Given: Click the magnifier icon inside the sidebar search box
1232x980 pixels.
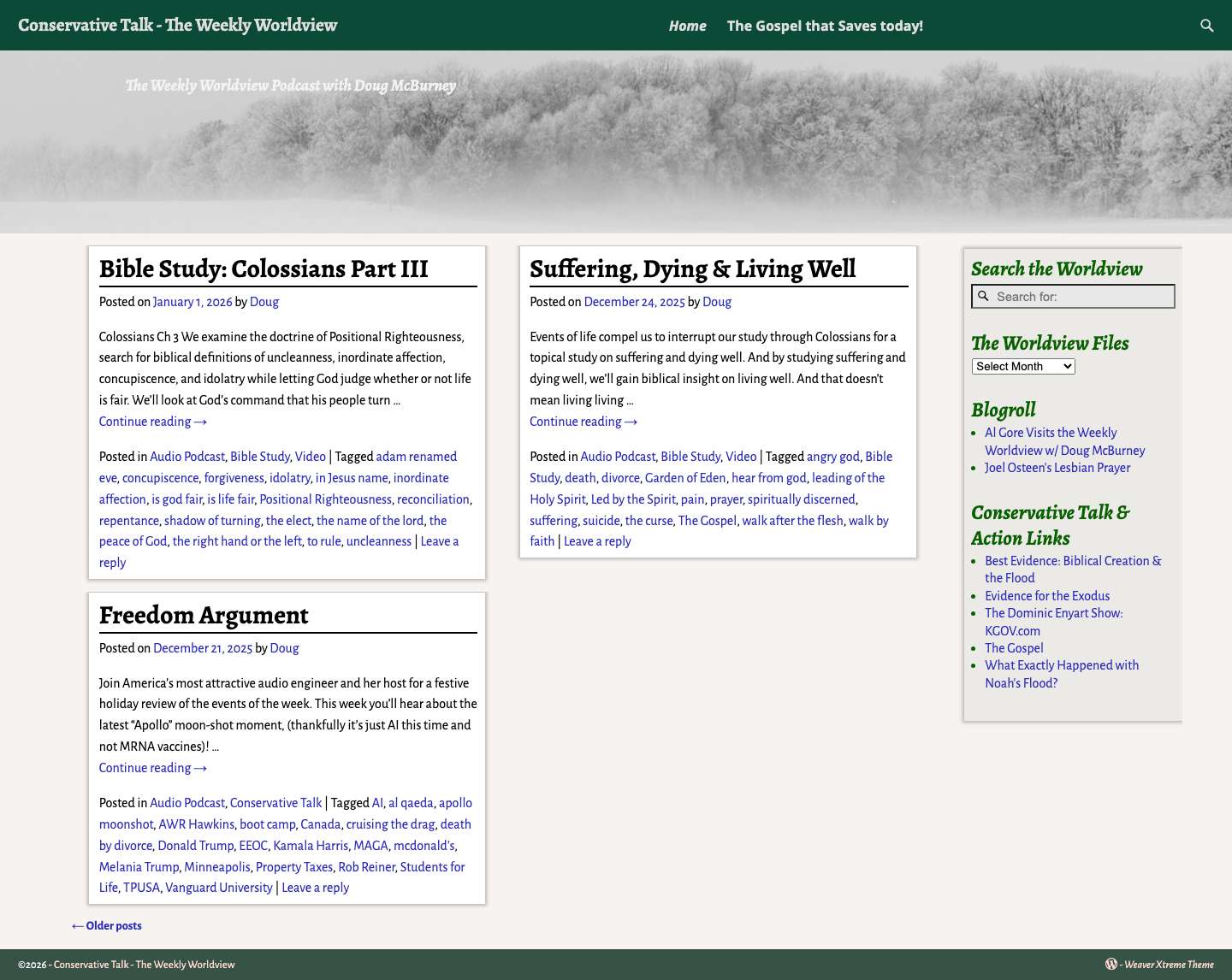Looking at the screenshot, I should coord(984,296).
